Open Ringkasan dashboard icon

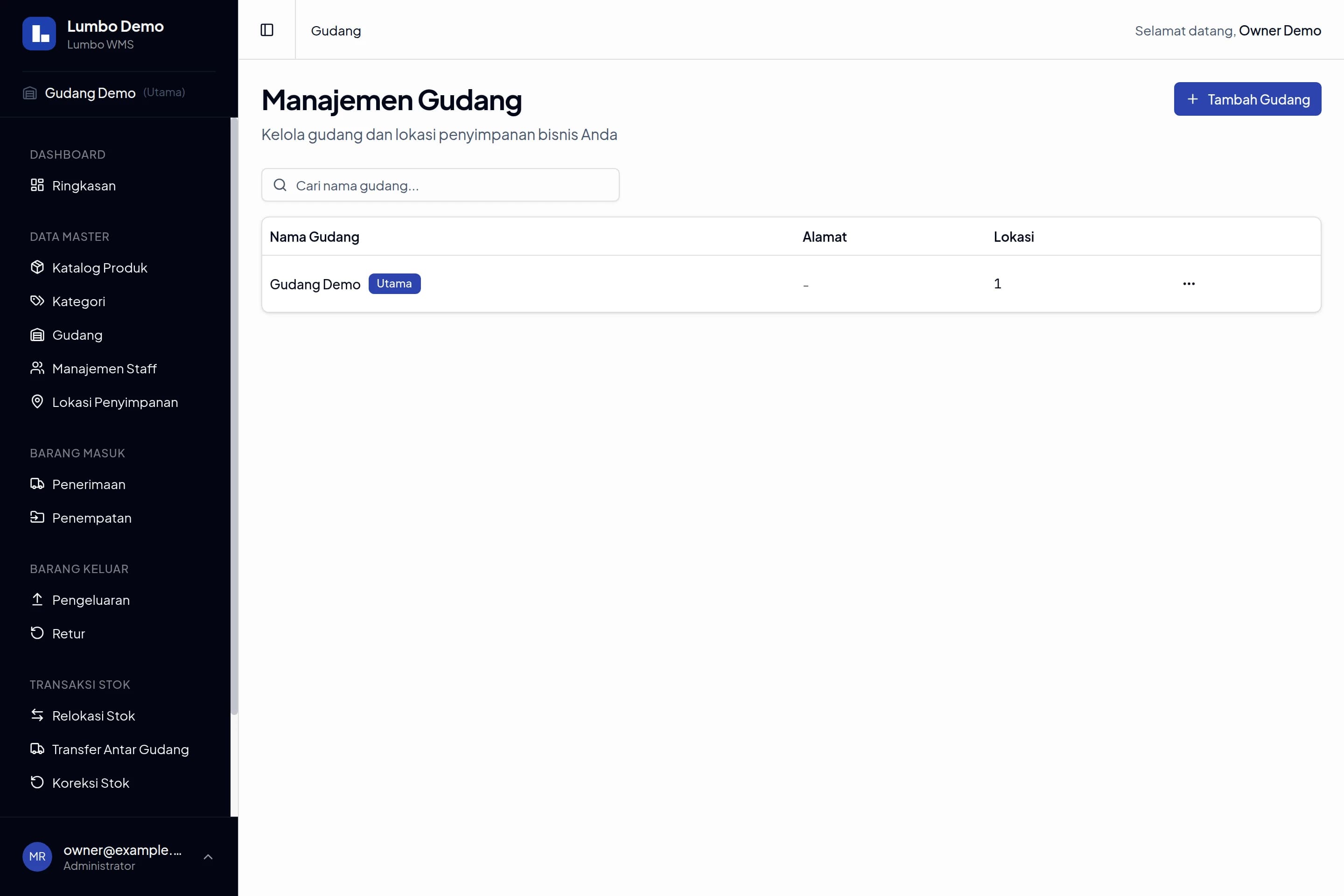click(37, 185)
